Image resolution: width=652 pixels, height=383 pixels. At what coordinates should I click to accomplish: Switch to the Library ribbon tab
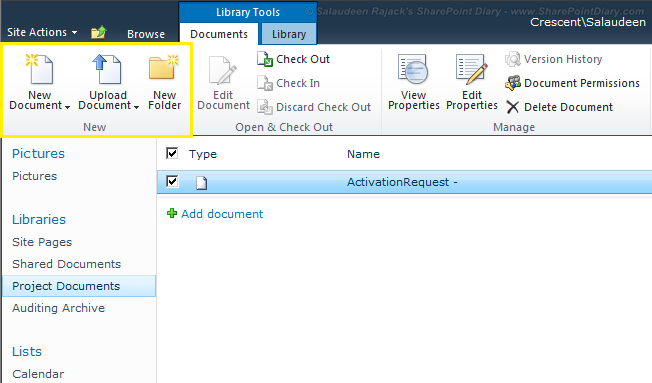pos(289,34)
